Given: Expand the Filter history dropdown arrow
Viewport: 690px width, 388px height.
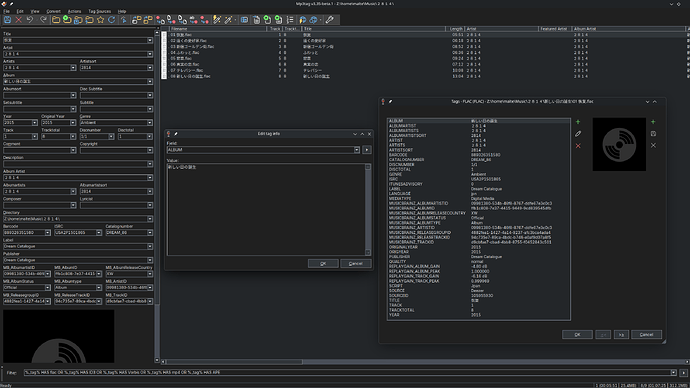Looking at the screenshot, I should click(x=673, y=373).
